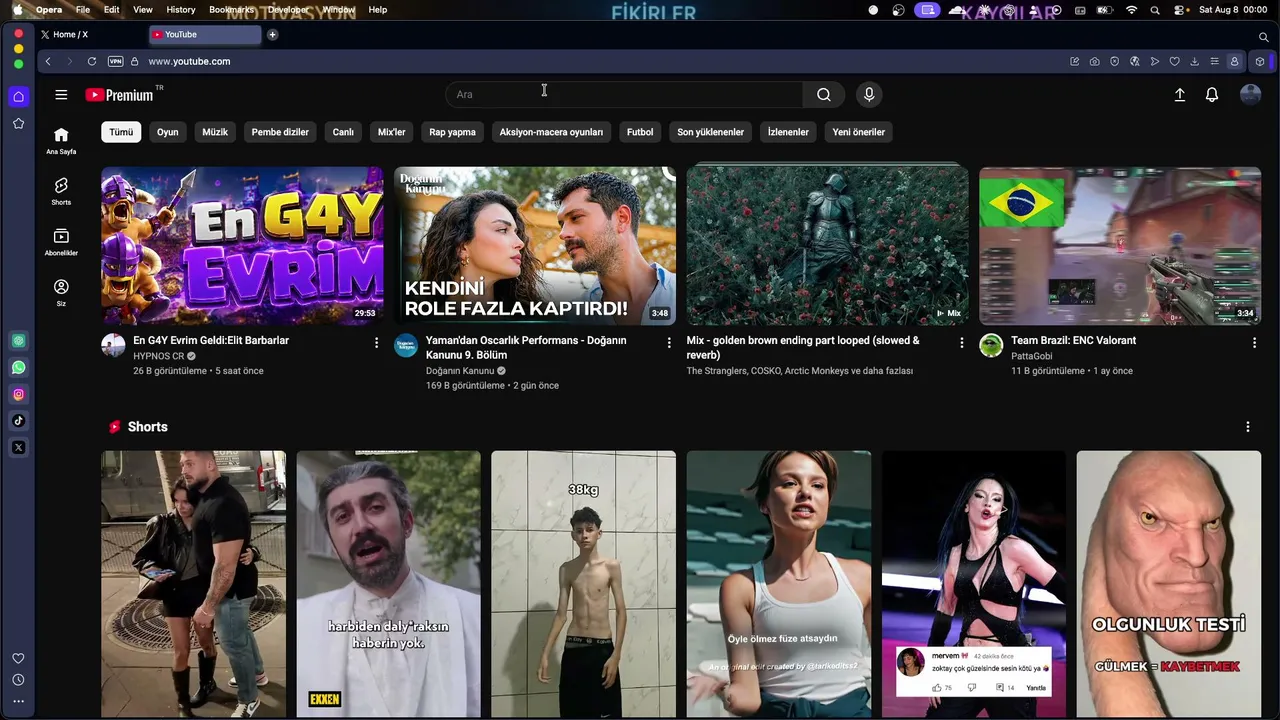Search open tabs with the magnifier
Image resolution: width=1280 pixels, height=720 pixels.
[x=1264, y=37]
